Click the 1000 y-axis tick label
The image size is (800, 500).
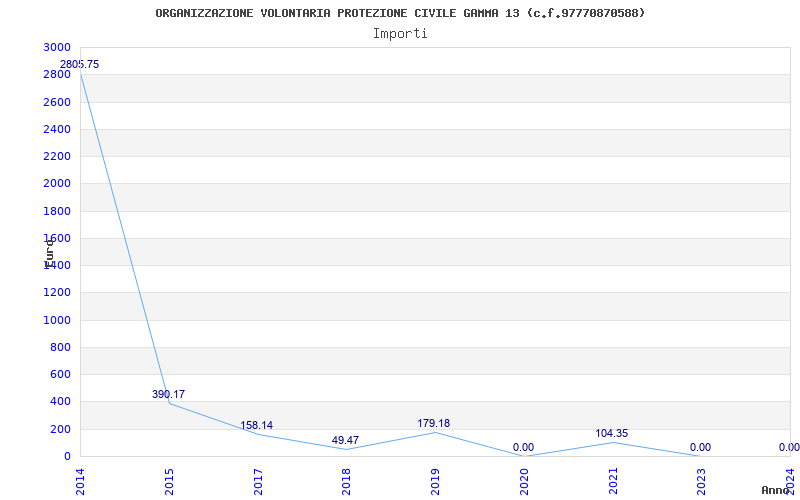coord(57,320)
